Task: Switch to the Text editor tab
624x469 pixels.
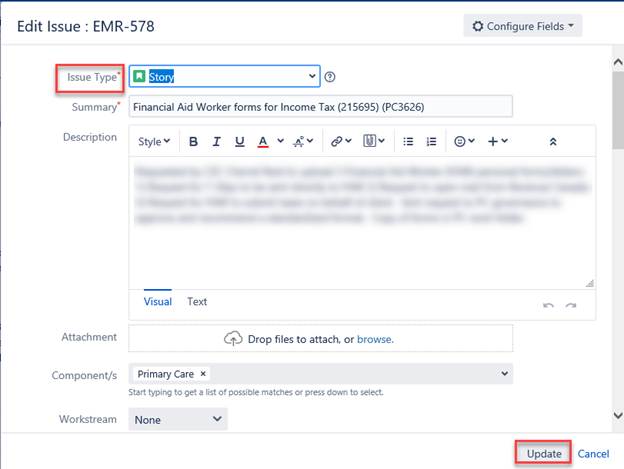Action: click(197, 302)
